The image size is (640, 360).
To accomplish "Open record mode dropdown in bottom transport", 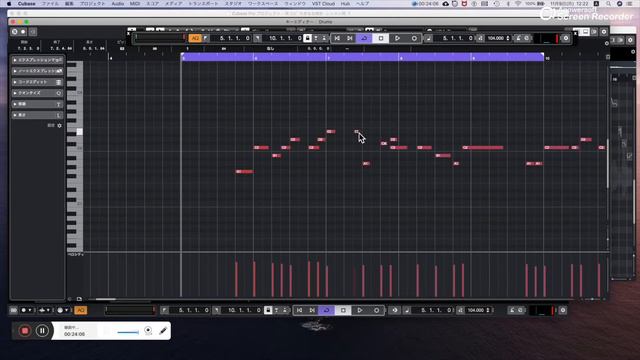I will tap(27, 310).
